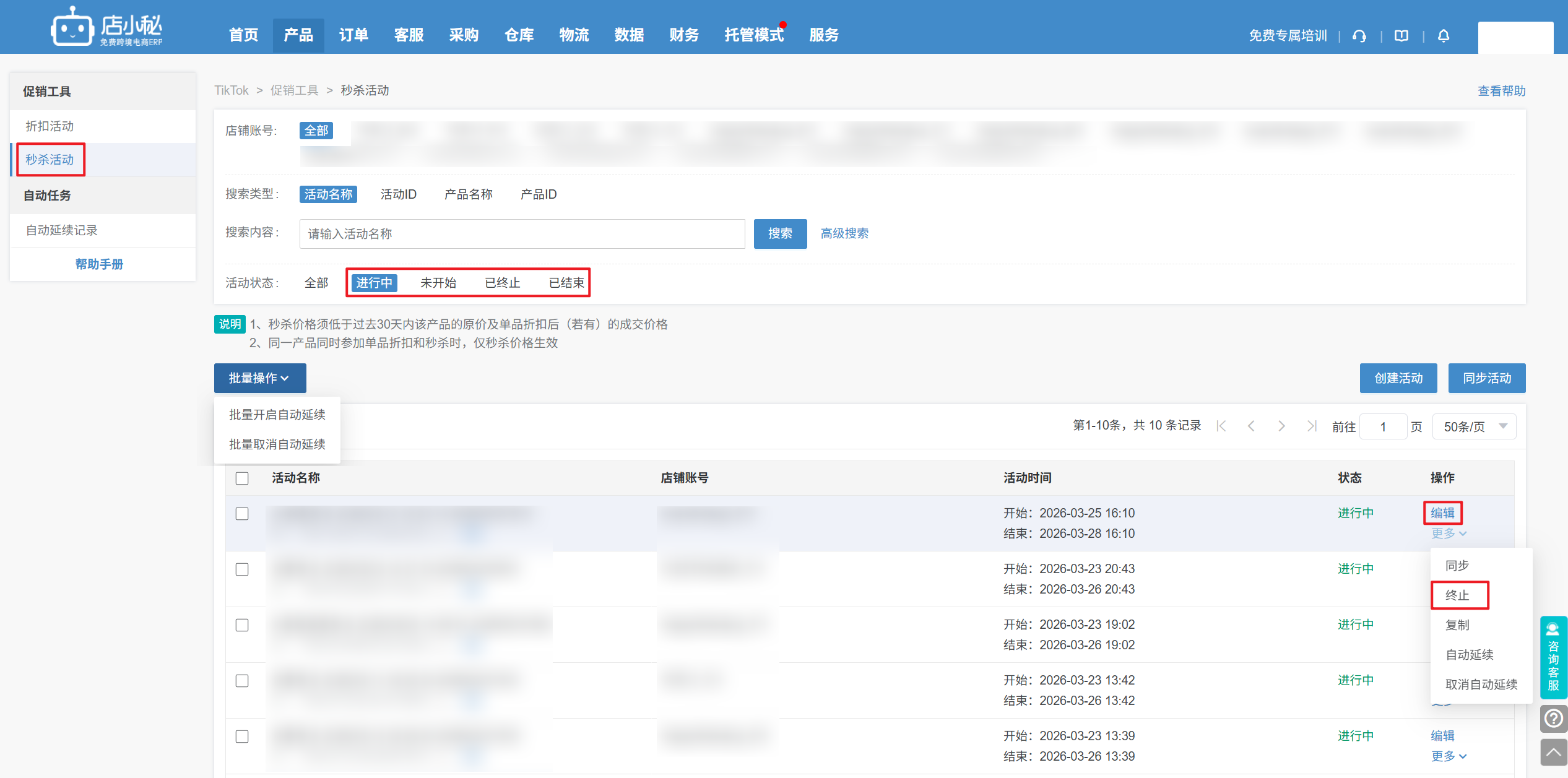Image resolution: width=1568 pixels, height=778 pixels.
Task: Filter activity status by 未开始
Action: tap(438, 283)
